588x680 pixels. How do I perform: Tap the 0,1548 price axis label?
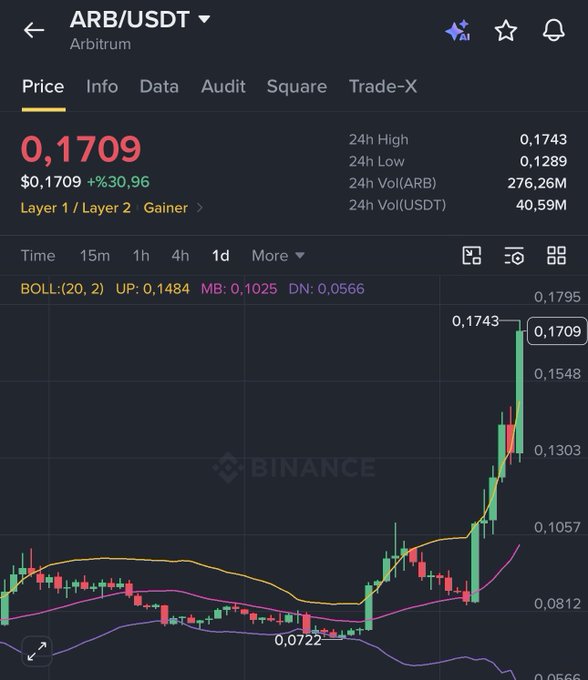557,374
